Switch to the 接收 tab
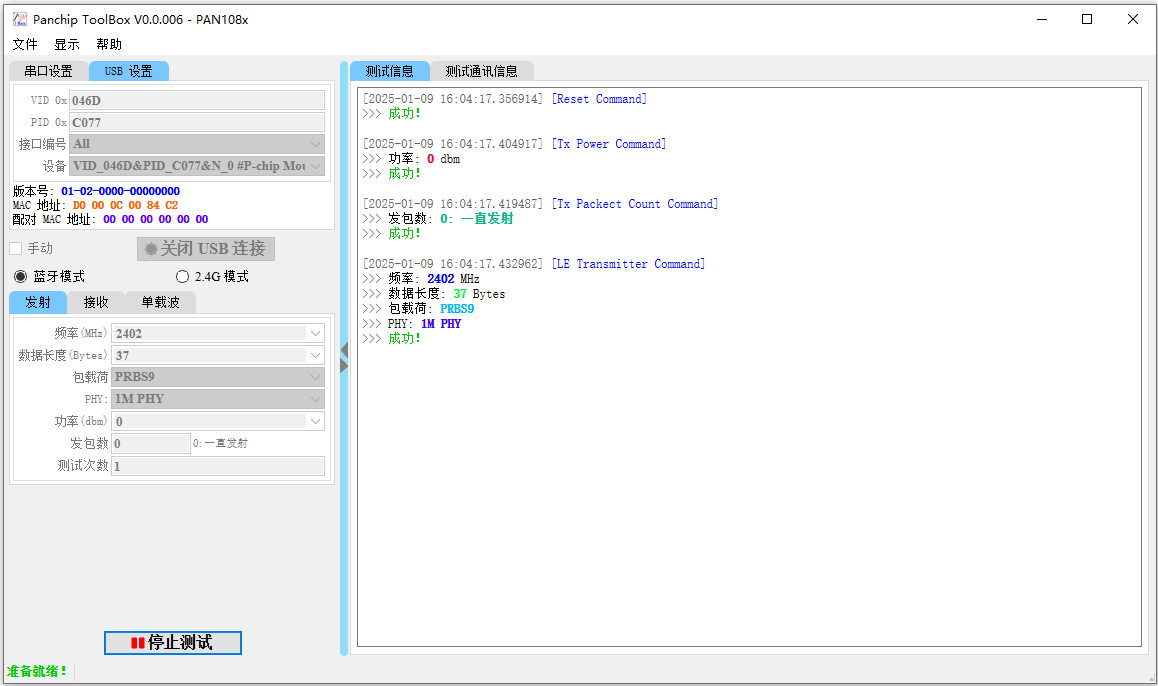Viewport: 1158px width, 686px height. [96, 302]
